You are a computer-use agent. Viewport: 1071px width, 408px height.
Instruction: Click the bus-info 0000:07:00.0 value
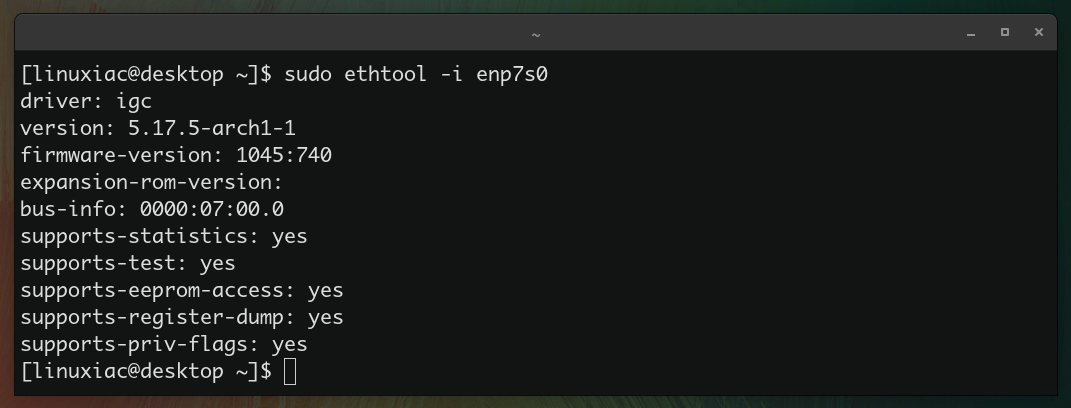(x=212, y=209)
